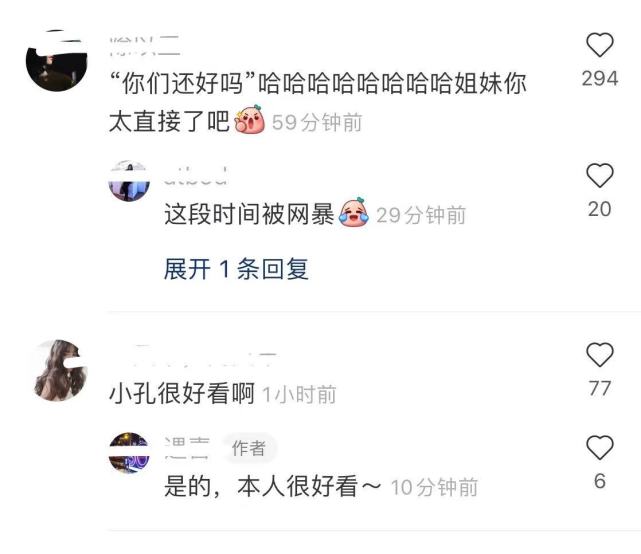Tap the 作者 badge next to username
Screen dimensions: 641x554
tap(249, 448)
